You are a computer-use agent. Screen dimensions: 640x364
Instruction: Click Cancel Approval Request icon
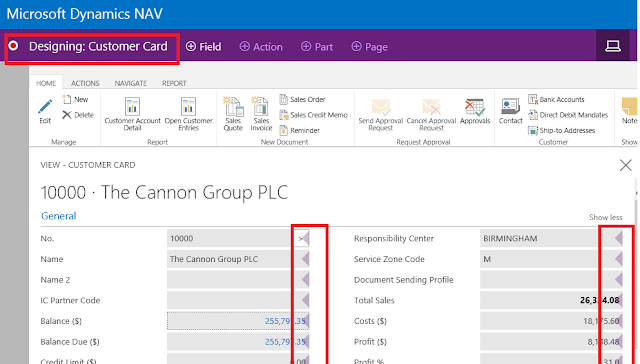pyautogui.click(x=431, y=108)
